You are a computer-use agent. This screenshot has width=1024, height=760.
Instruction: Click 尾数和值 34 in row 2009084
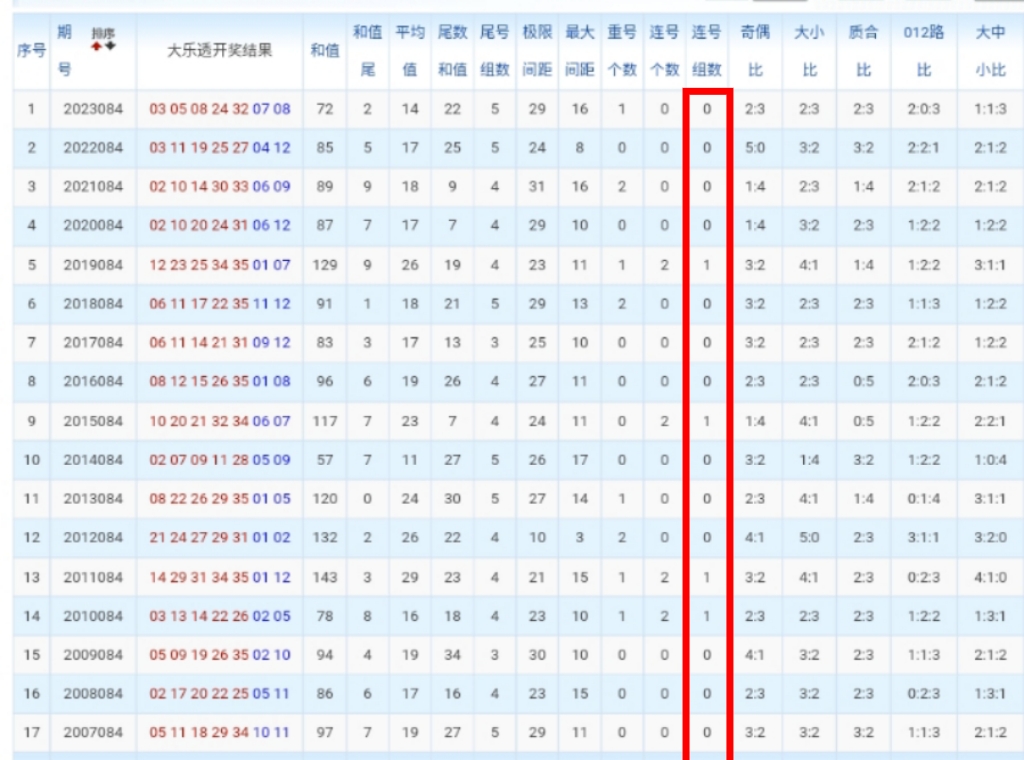(x=452, y=655)
